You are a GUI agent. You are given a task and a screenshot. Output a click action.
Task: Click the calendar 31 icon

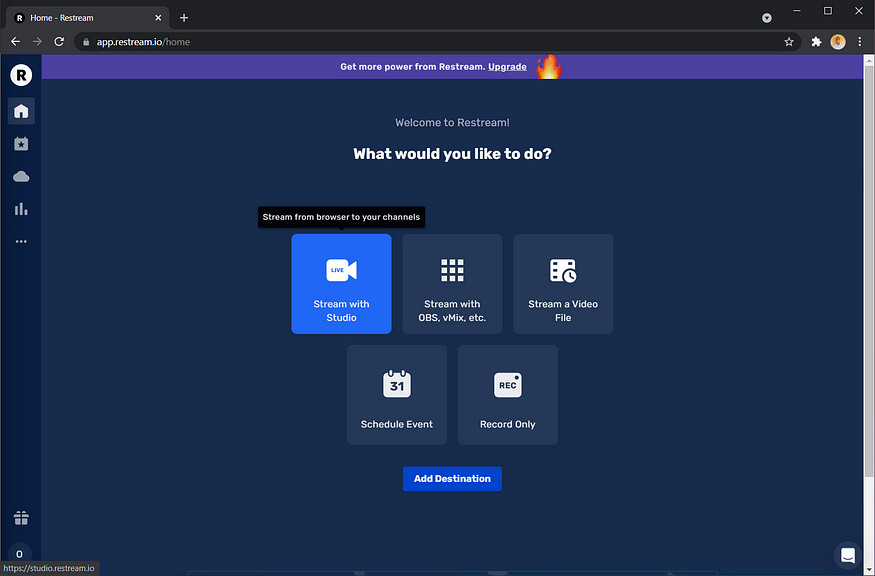coord(397,384)
